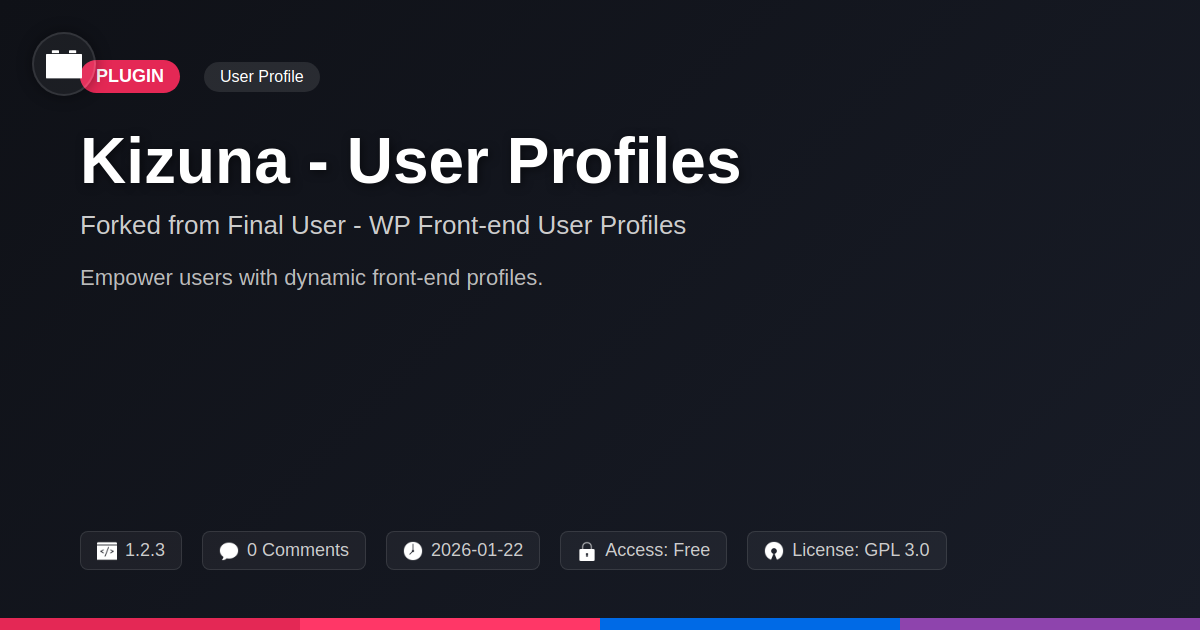Click the open source license icon

(x=774, y=551)
